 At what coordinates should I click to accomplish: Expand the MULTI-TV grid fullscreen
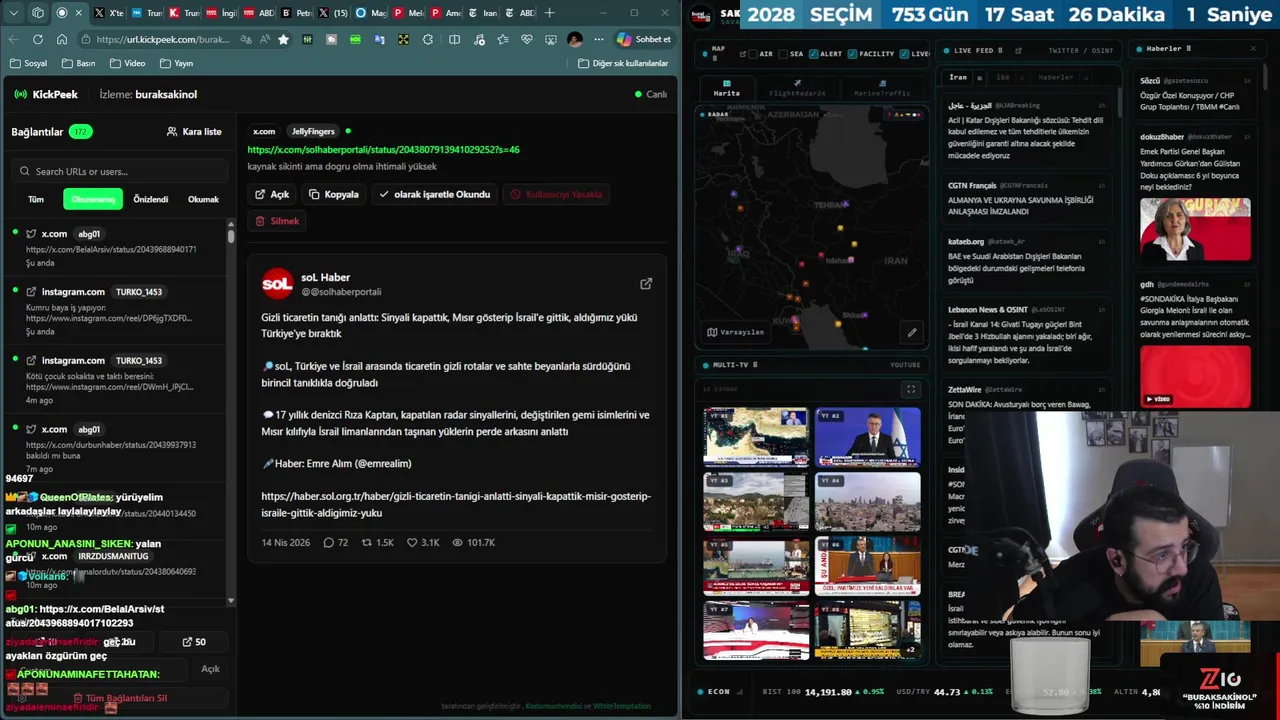click(x=910, y=389)
